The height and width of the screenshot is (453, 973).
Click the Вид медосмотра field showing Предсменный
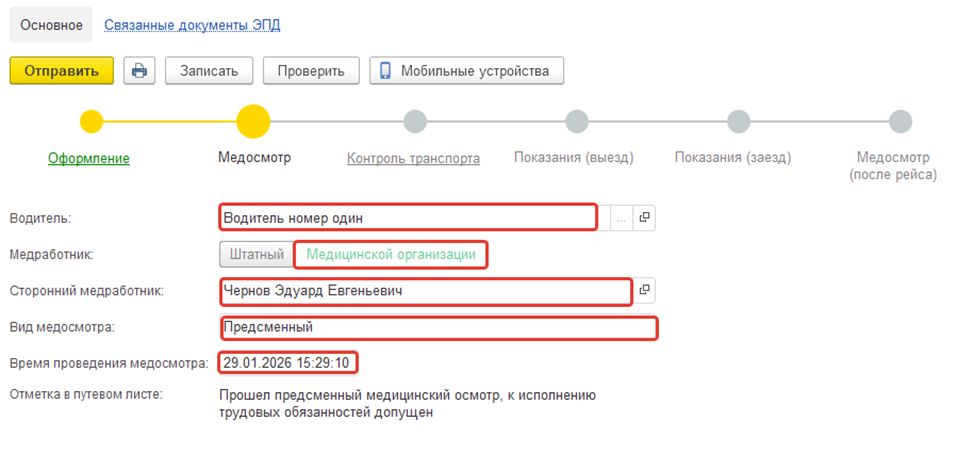pyautogui.click(x=436, y=327)
